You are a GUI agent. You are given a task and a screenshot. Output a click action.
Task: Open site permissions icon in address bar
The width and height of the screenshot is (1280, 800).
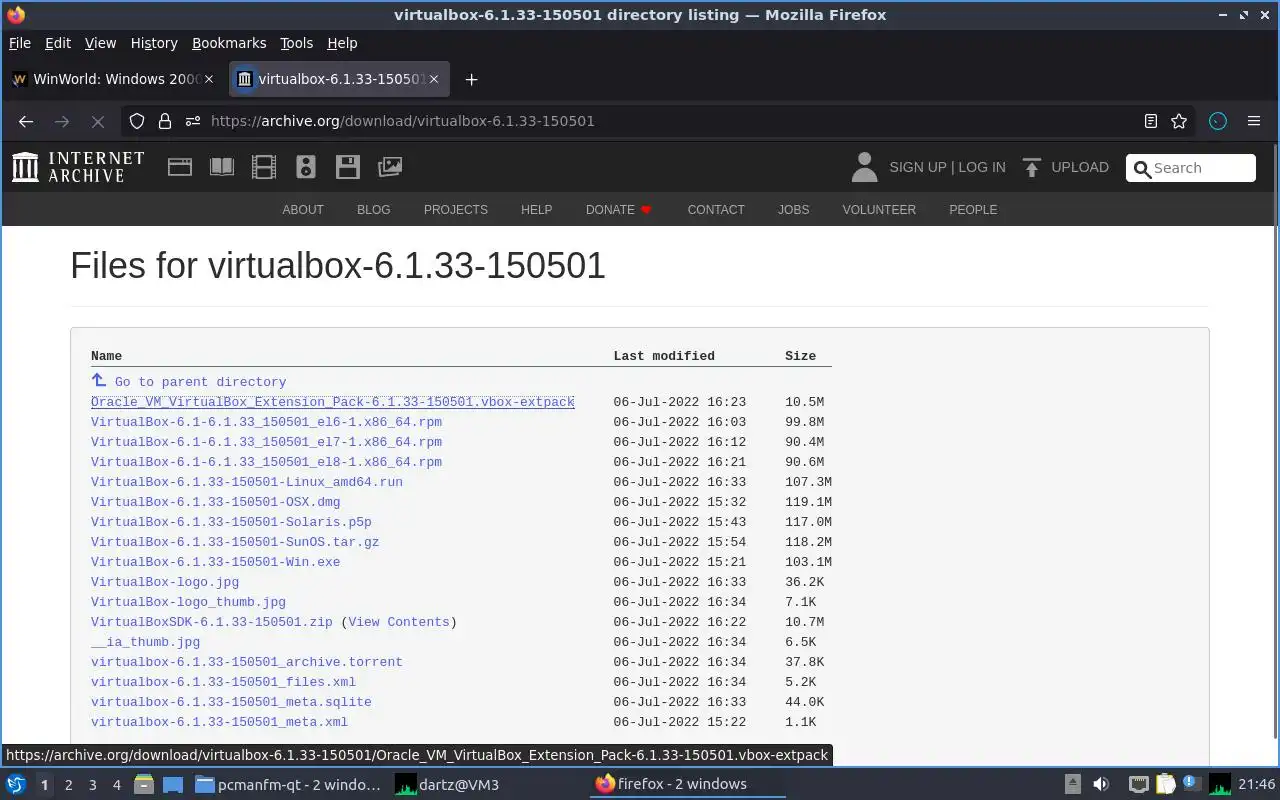(x=193, y=121)
